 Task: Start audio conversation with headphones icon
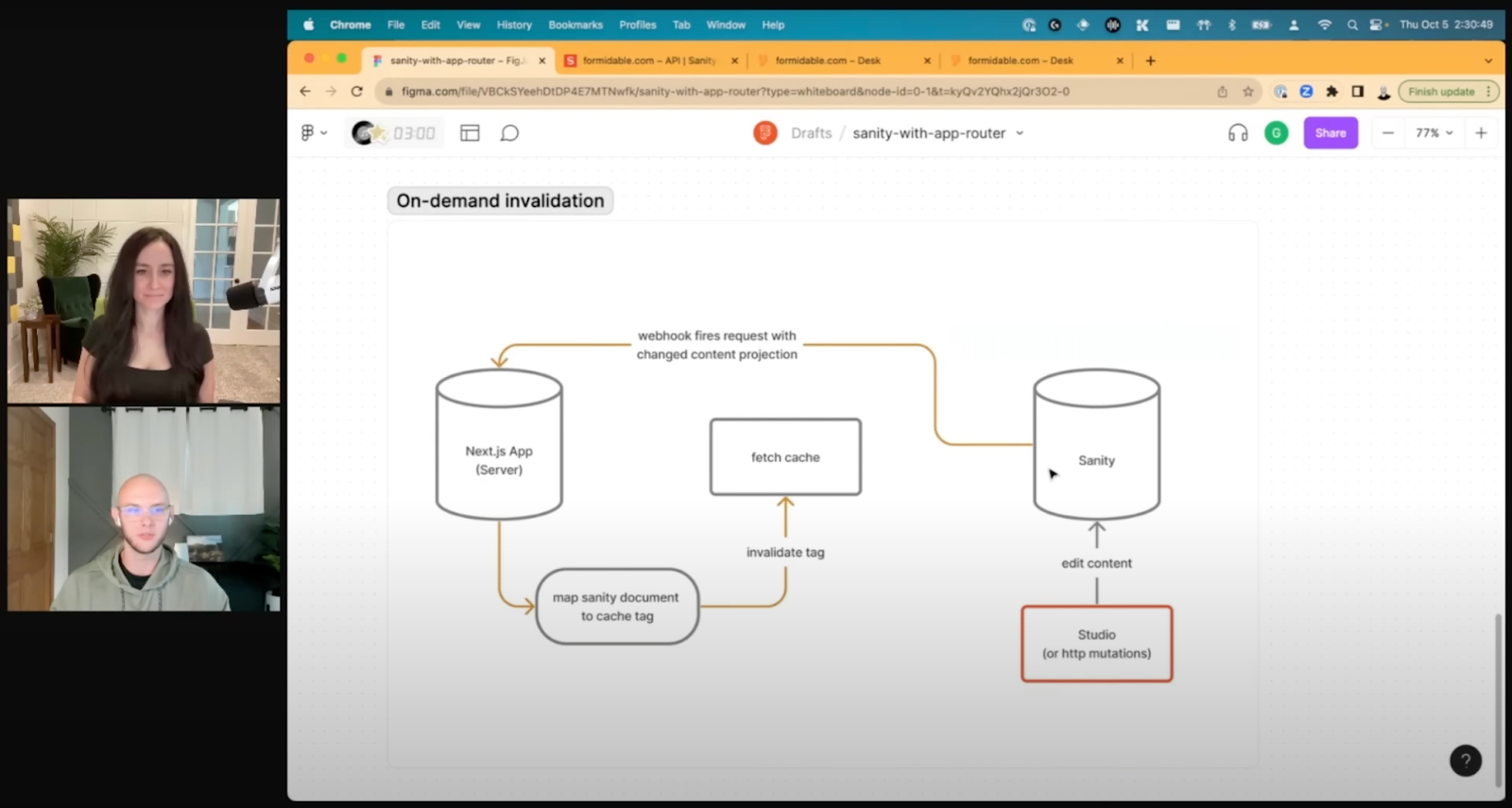(x=1238, y=133)
